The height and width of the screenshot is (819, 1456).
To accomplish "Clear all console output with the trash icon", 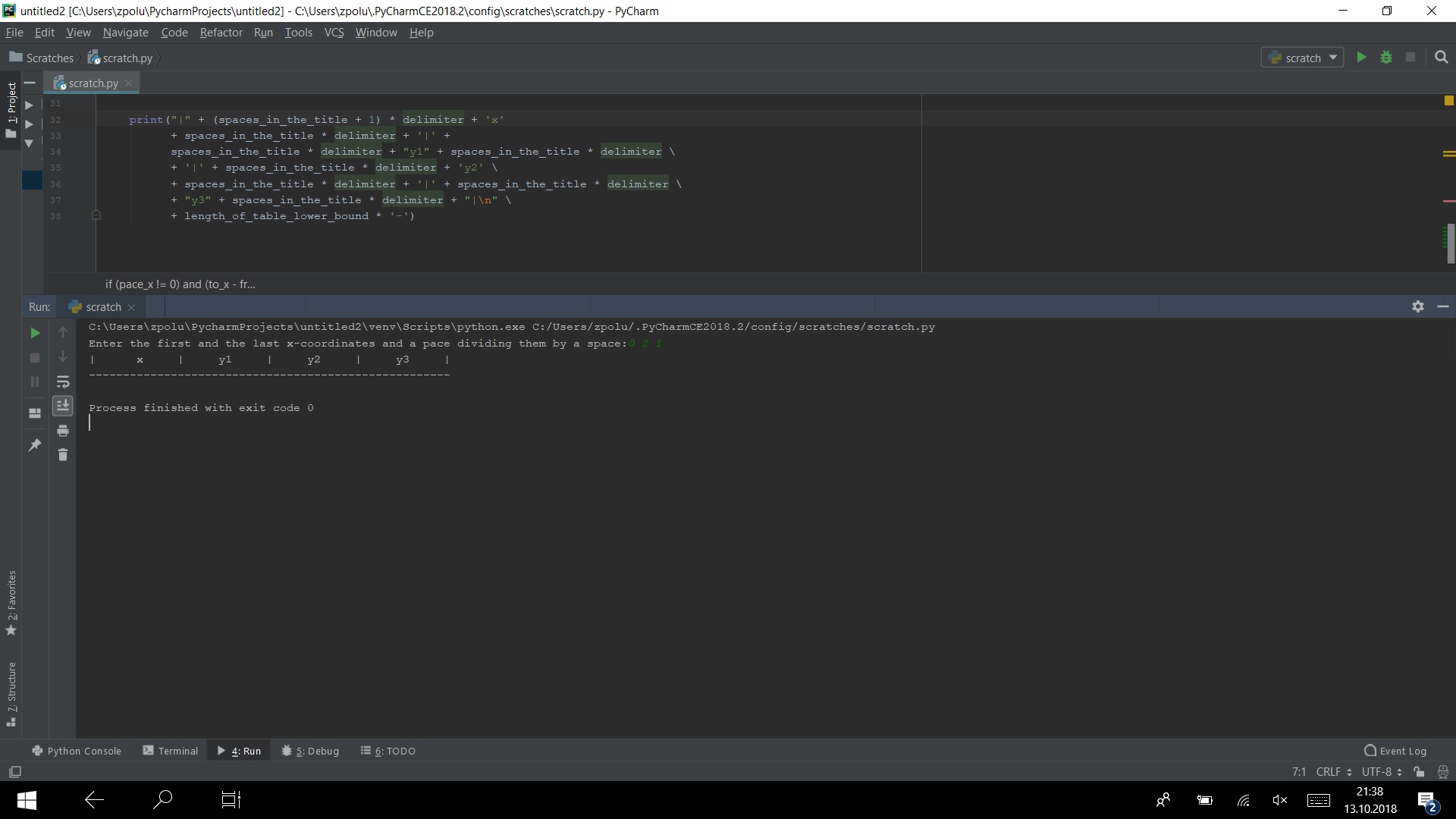I will pos(63,455).
